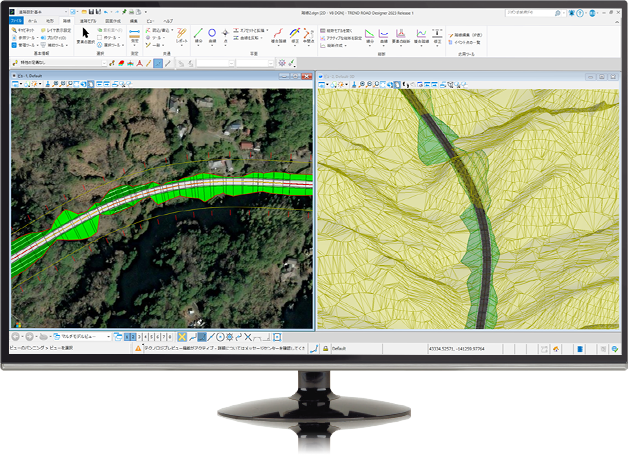Click the 曲線 circle arc tool
The image size is (629, 455).
pyautogui.click(x=211, y=33)
